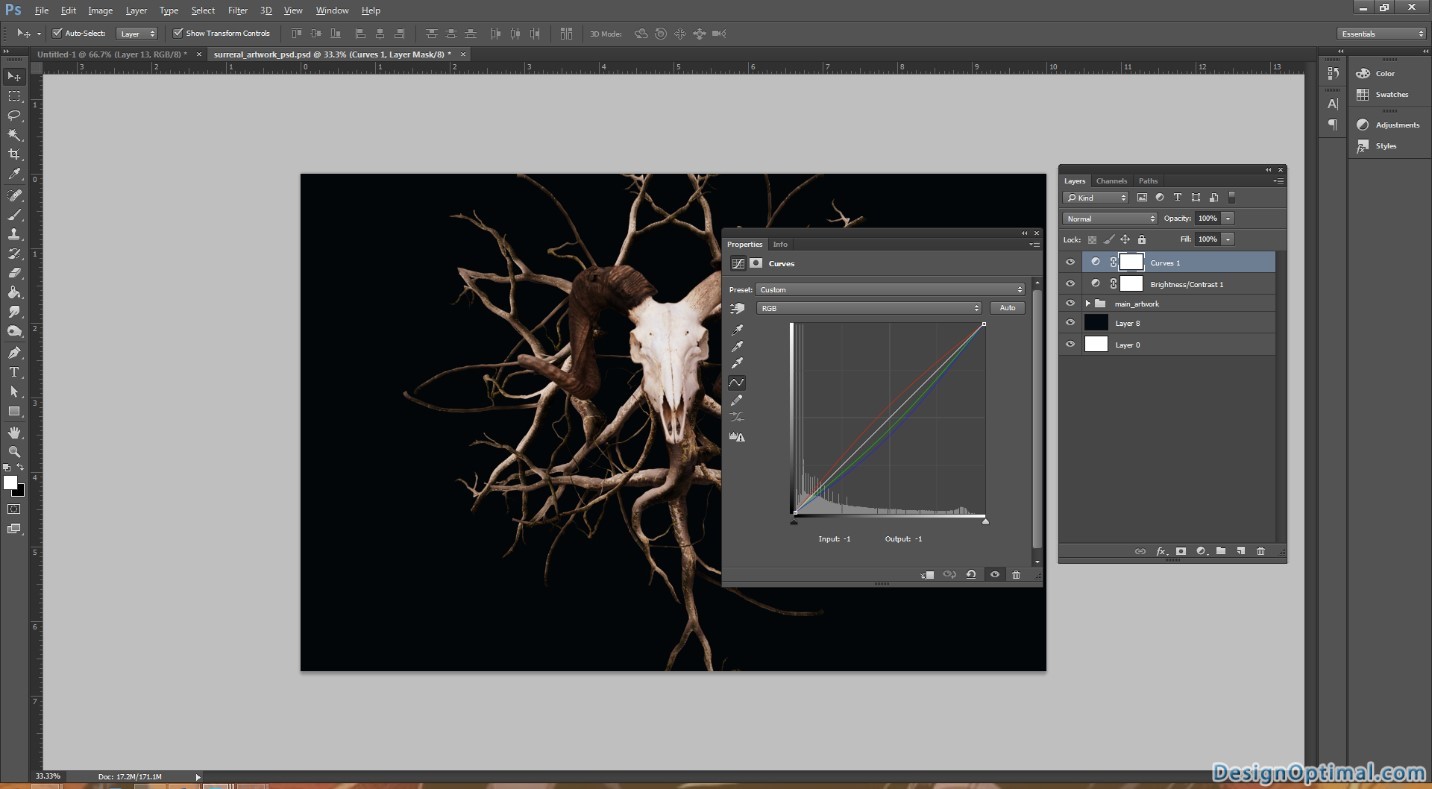The width and height of the screenshot is (1432, 789).
Task: Select the Clone Stamp tool
Action: tap(14, 233)
